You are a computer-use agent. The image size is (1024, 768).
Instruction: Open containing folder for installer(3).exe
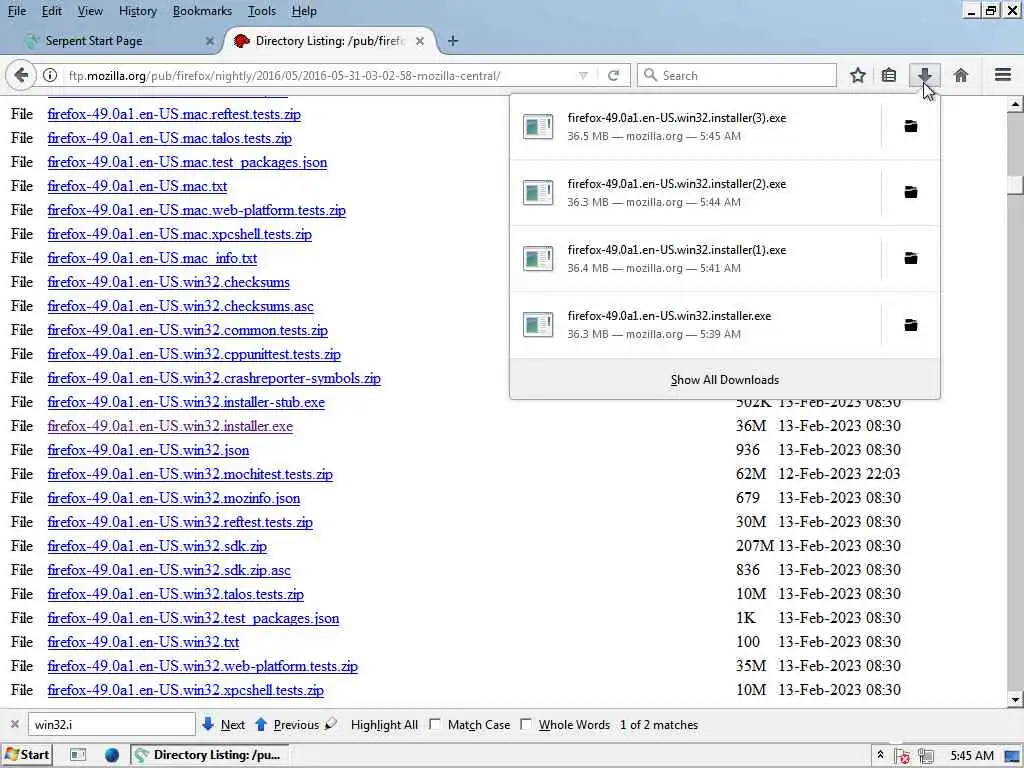point(910,126)
